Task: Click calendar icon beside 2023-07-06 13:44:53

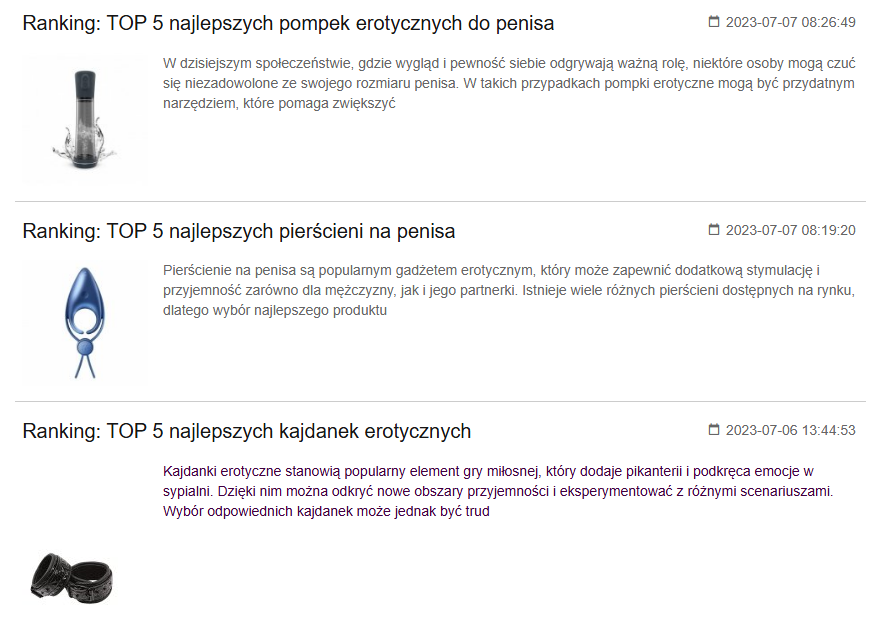Action: tap(714, 430)
